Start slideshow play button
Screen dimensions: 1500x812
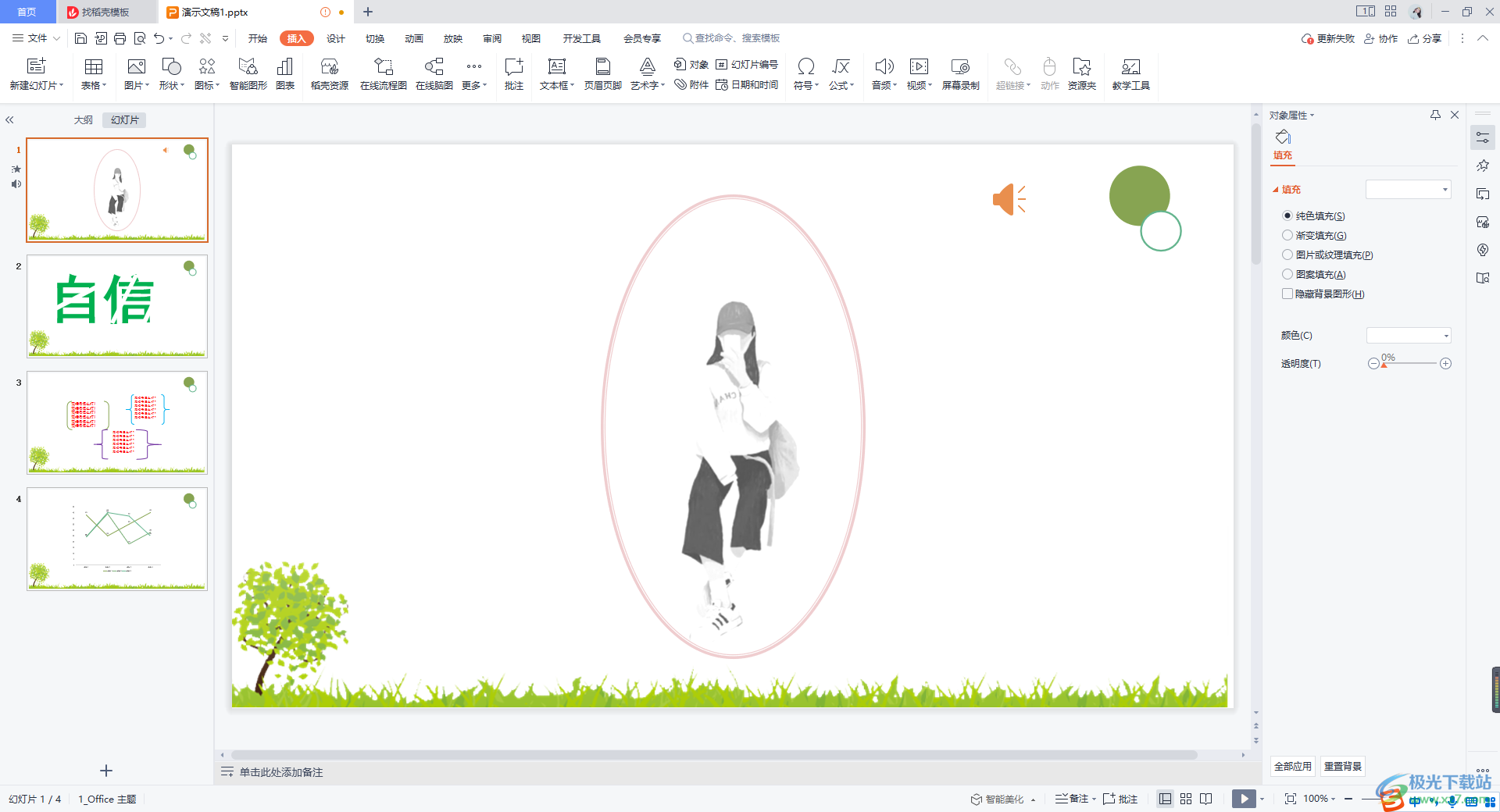[1244, 799]
